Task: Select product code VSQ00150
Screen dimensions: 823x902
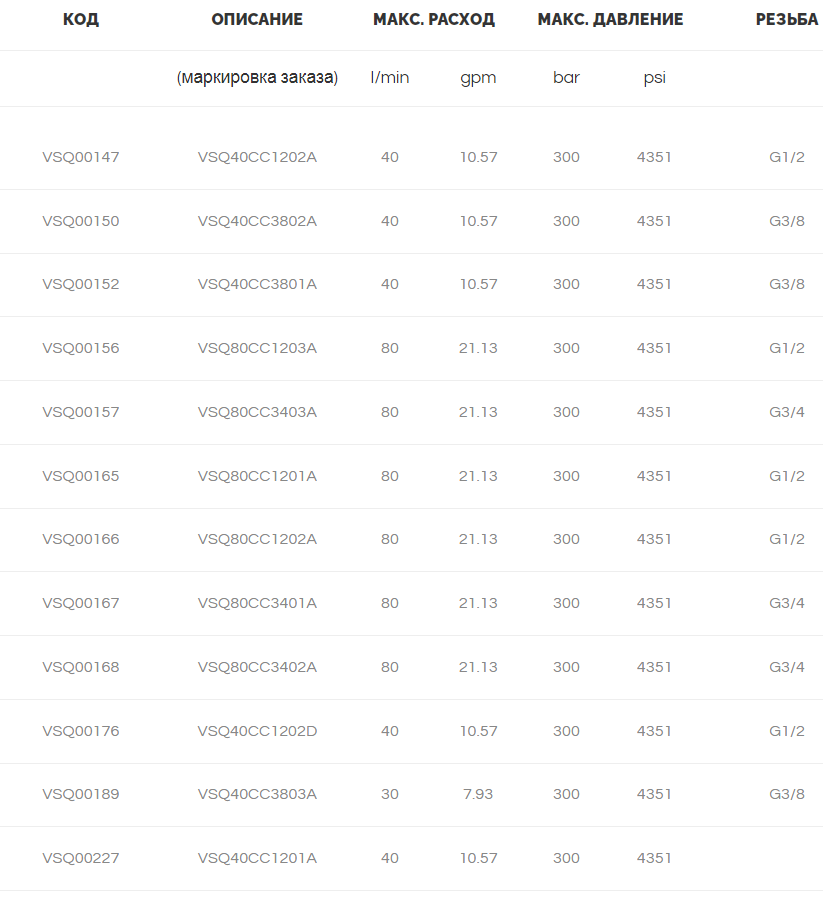Action: (x=81, y=221)
